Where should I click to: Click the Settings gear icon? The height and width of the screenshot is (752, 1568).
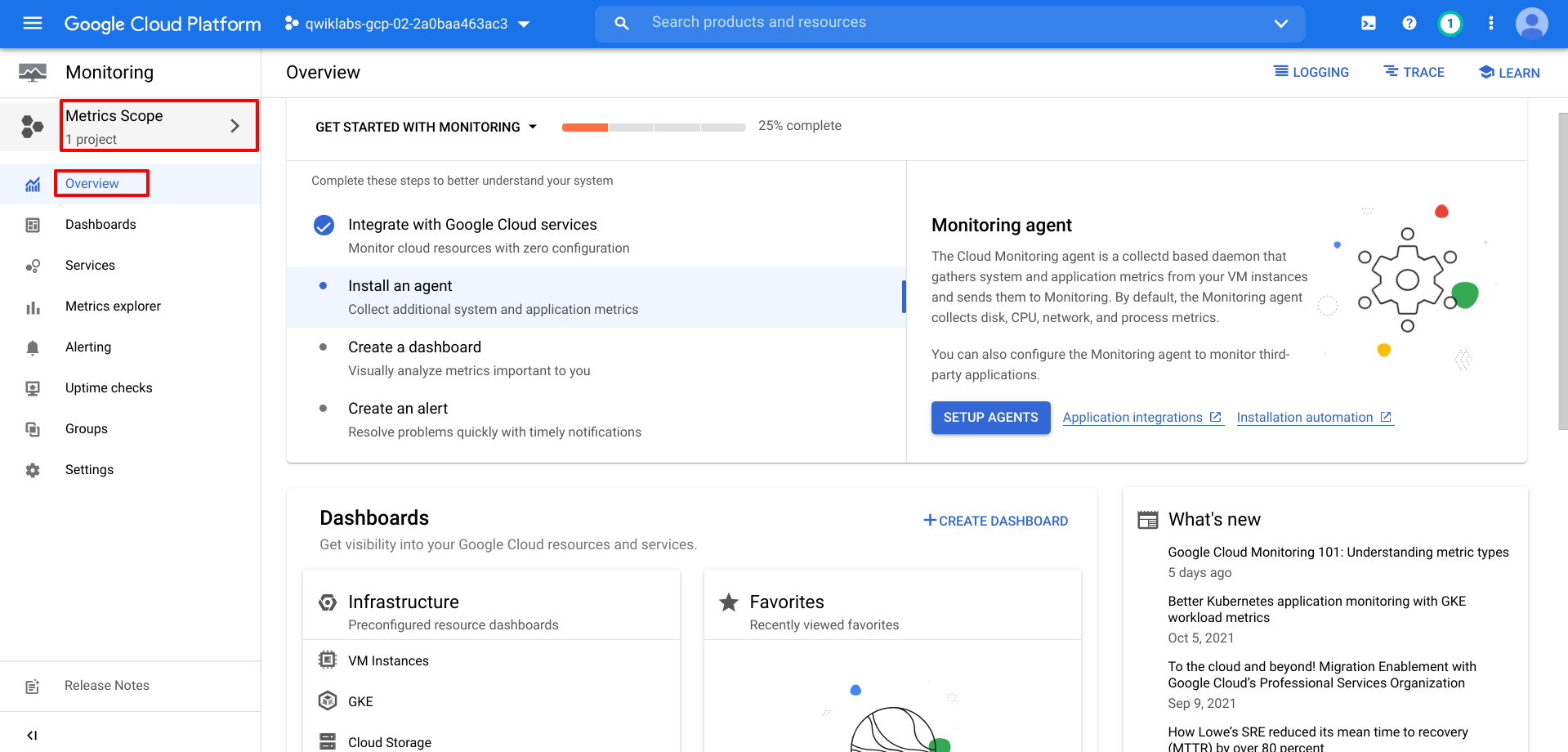tap(33, 470)
